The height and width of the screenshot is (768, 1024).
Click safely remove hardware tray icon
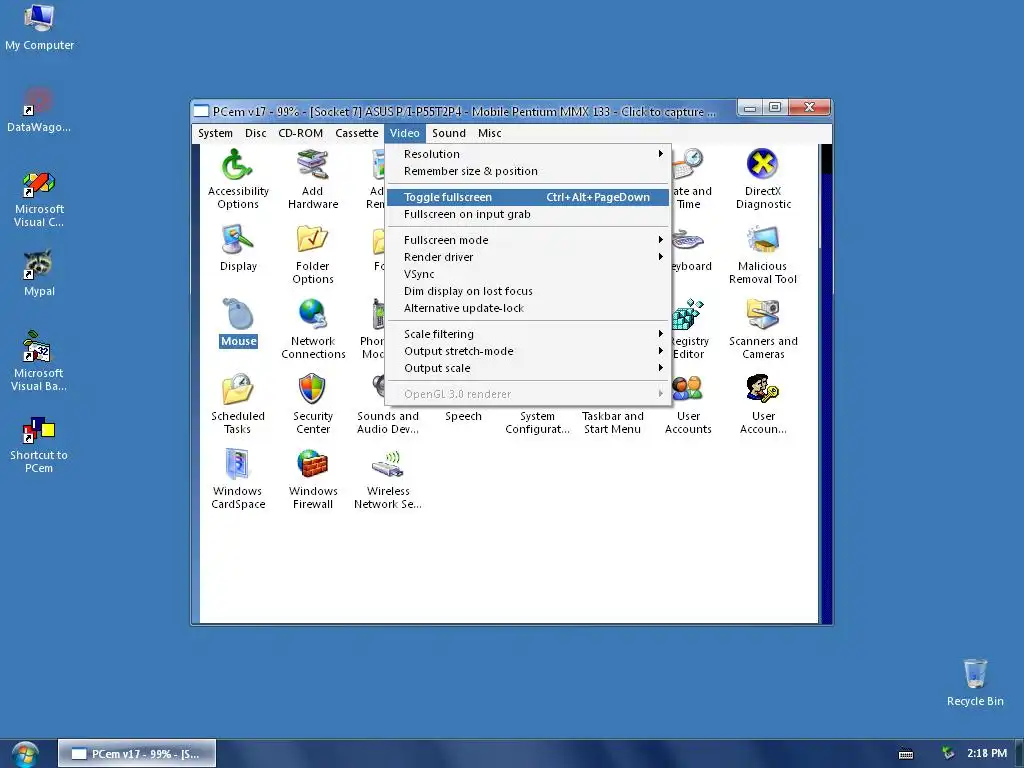coord(948,753)
